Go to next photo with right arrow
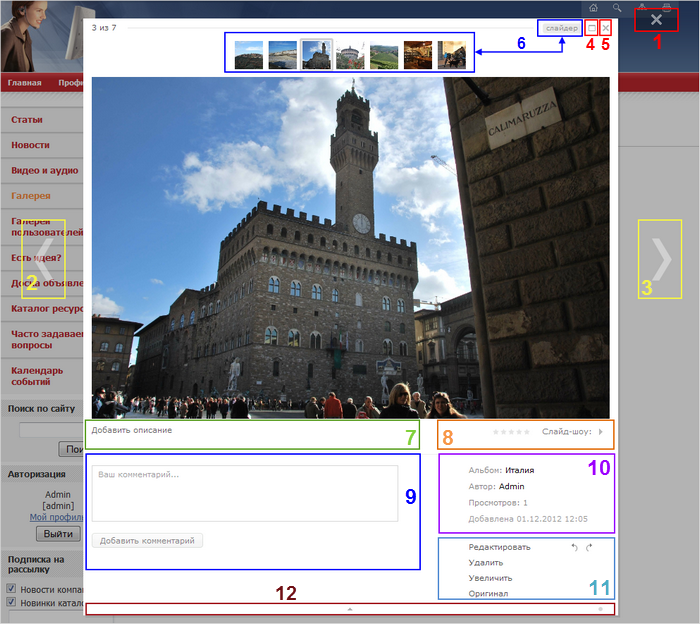The height and width of the screenshot is (624, 700). click(661, 259)
